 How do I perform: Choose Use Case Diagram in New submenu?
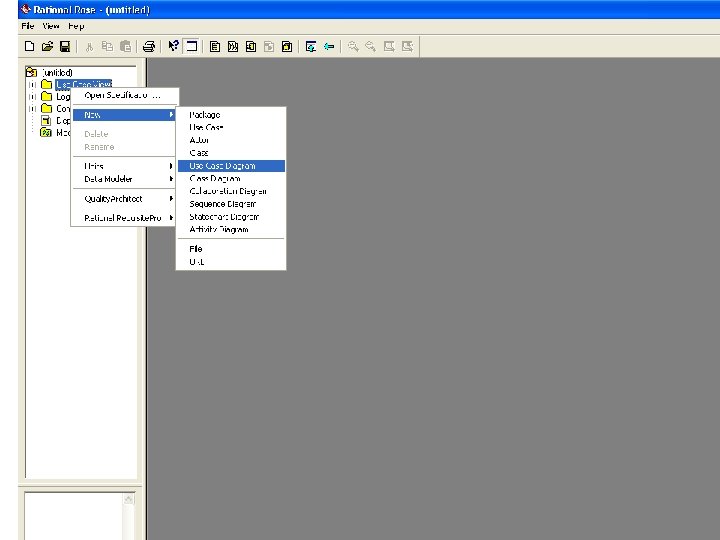[x=231, y=166]
